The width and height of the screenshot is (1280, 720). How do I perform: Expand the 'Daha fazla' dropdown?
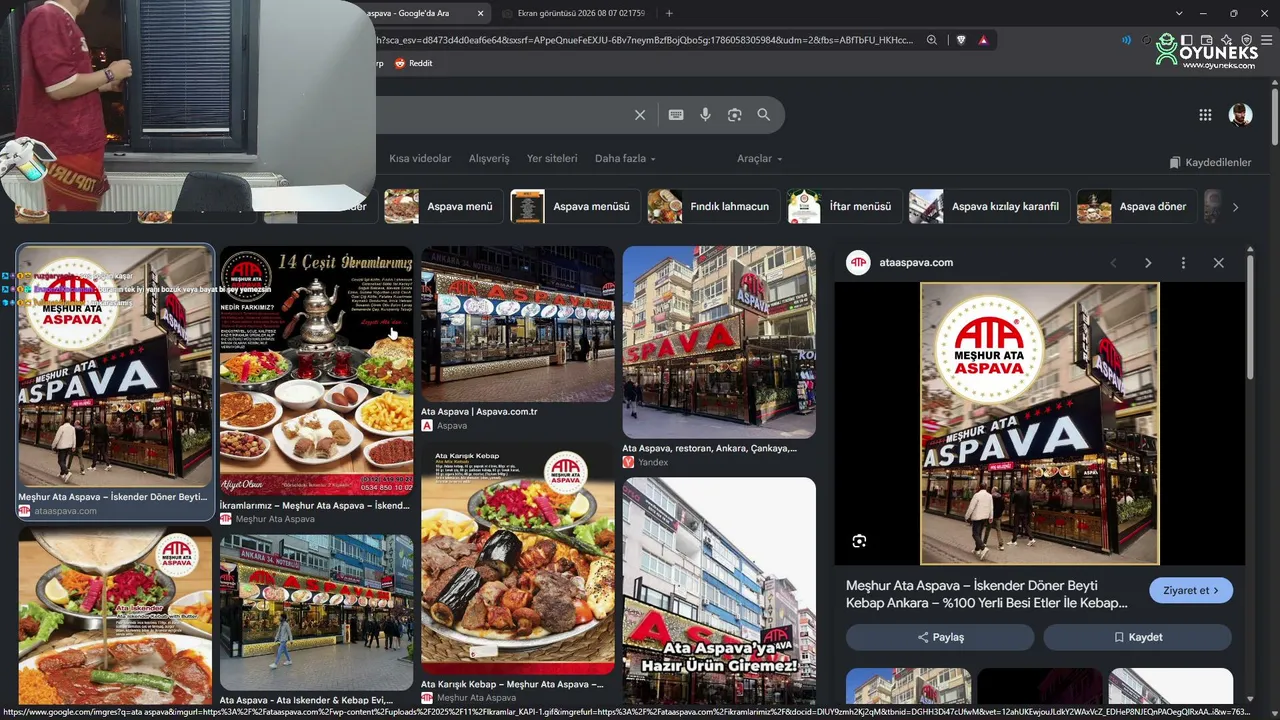click(x=625, y=159)
